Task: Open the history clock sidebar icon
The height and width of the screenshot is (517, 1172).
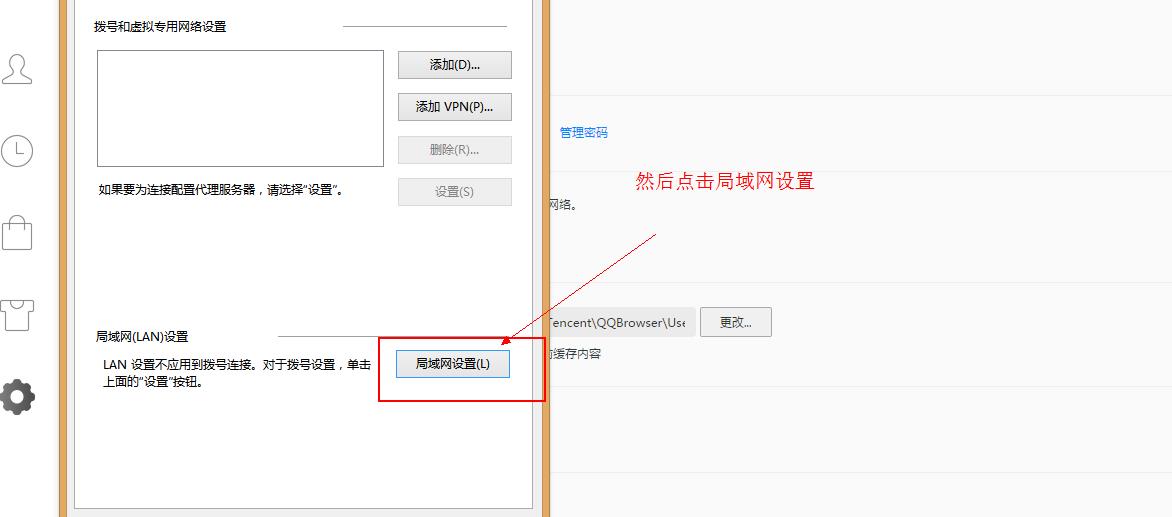Action: [17, 151]
